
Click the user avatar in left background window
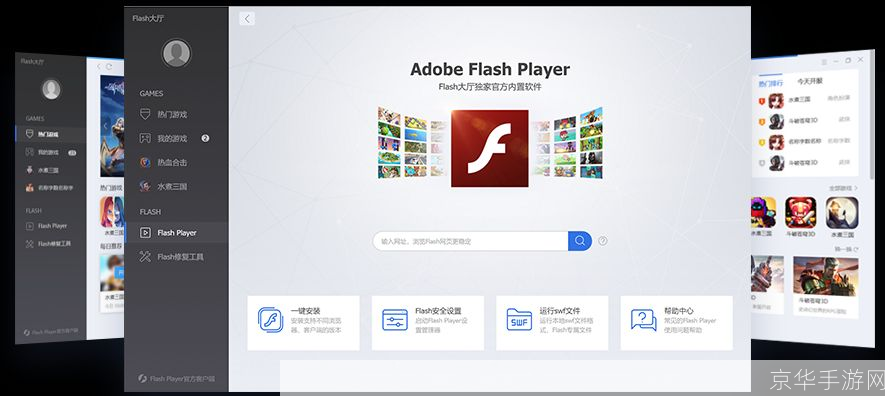tap(51, 89)
